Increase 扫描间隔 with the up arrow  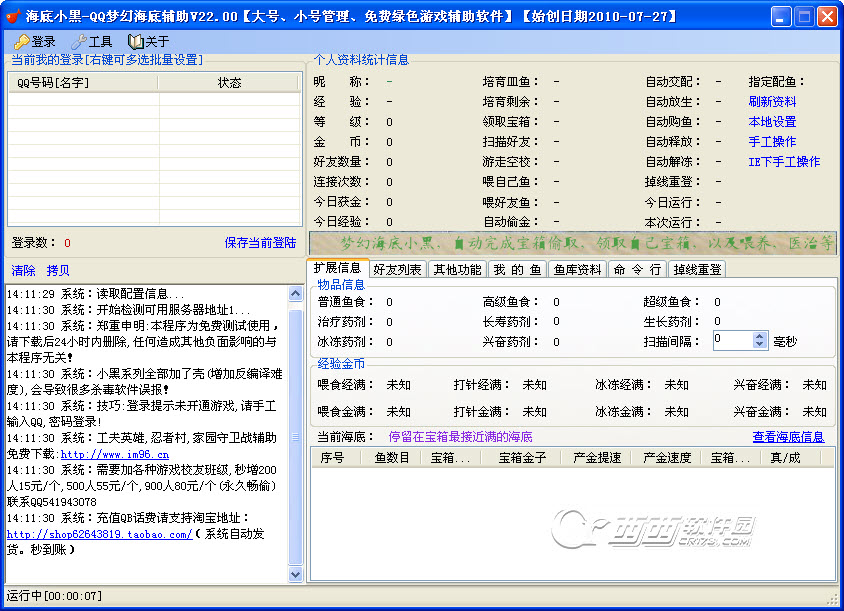tap(760, 336)
